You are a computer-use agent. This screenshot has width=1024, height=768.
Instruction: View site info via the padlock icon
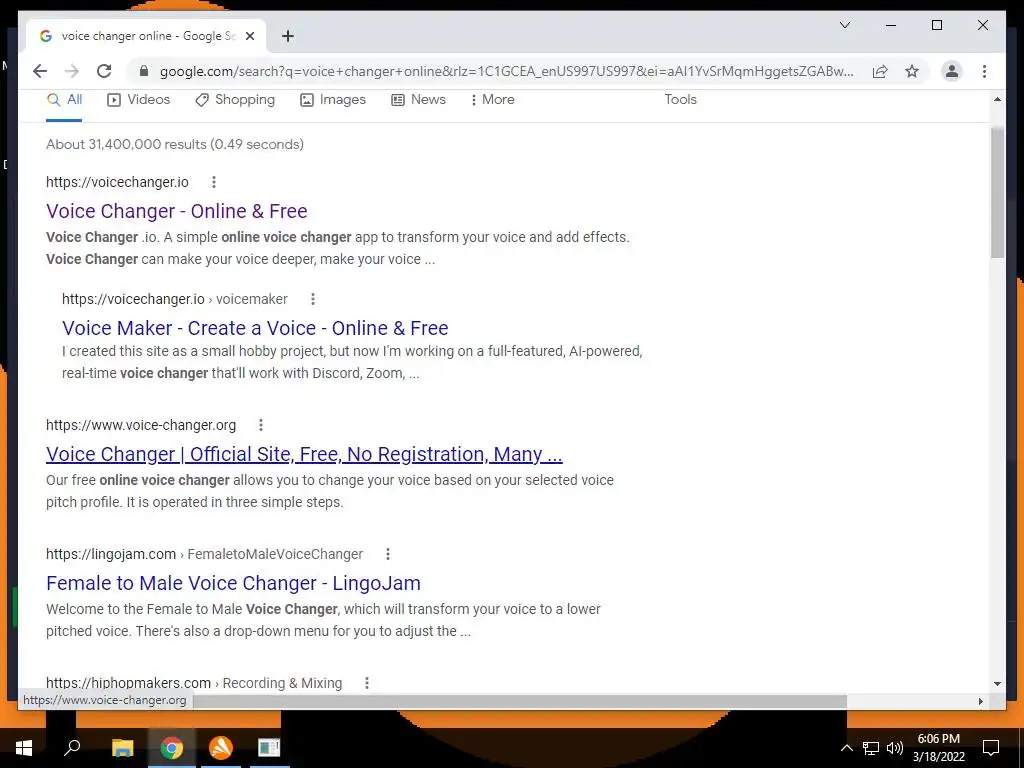[x=144, y=71]
